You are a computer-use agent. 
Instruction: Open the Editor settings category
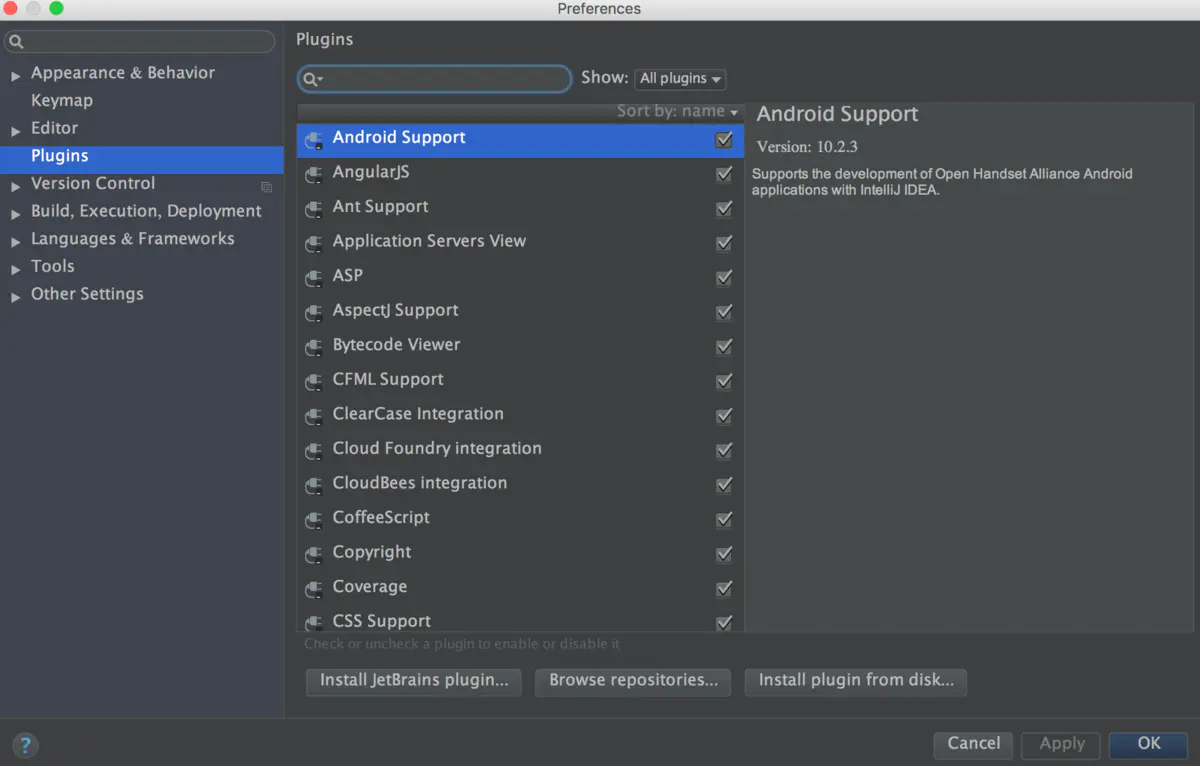click(54, 128)
